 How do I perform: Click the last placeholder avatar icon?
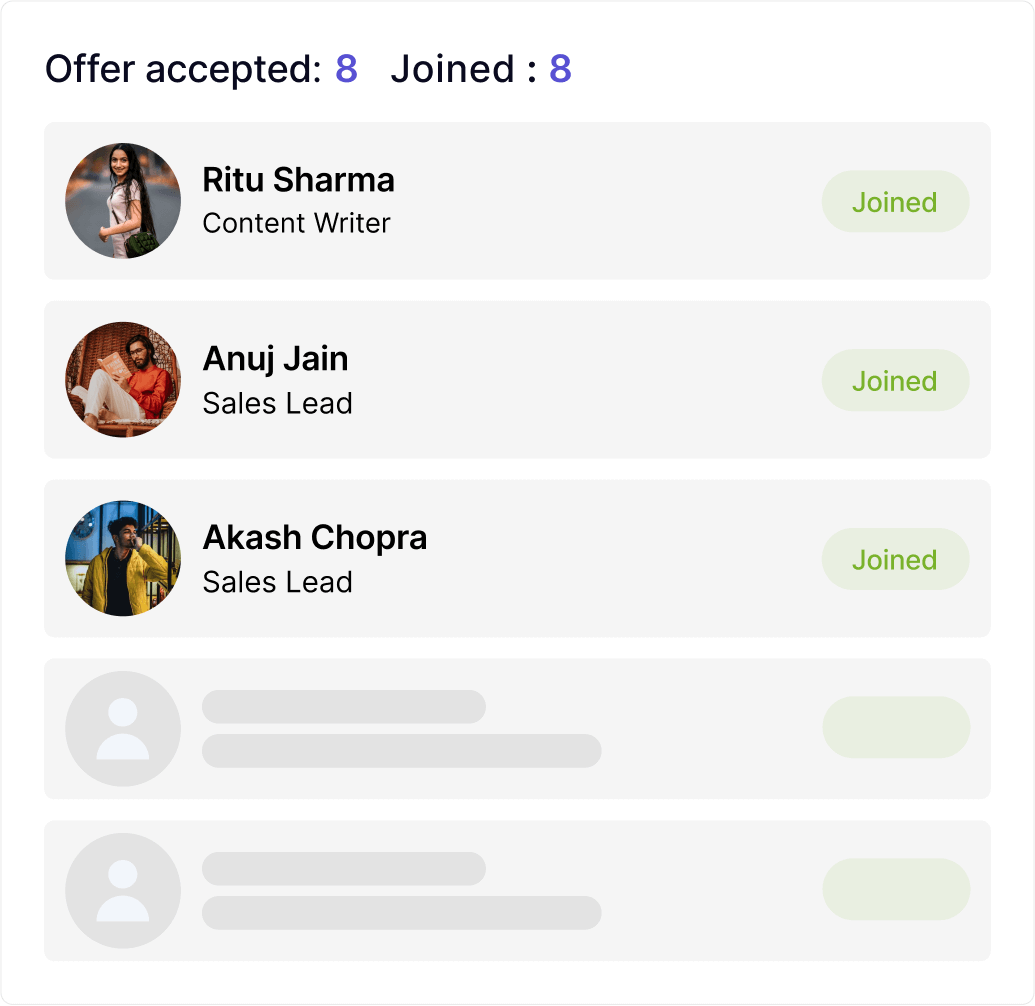pos(123,891)
